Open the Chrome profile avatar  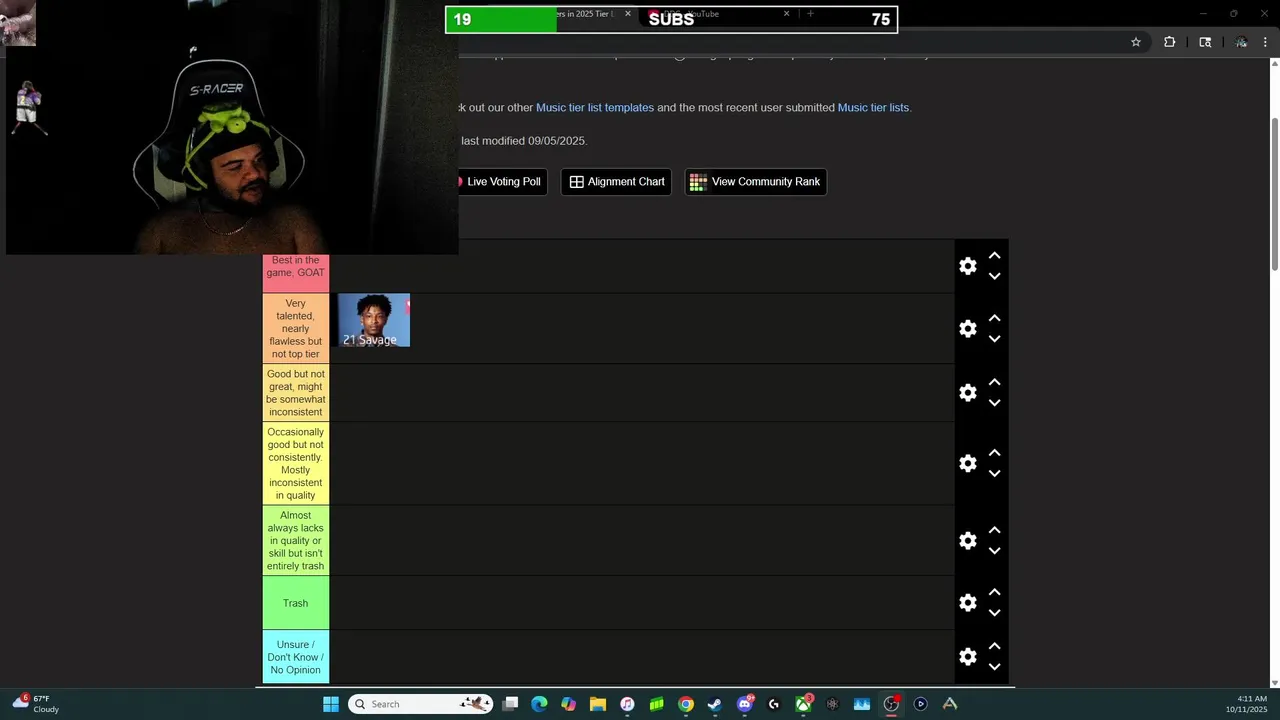[1241, 42]
